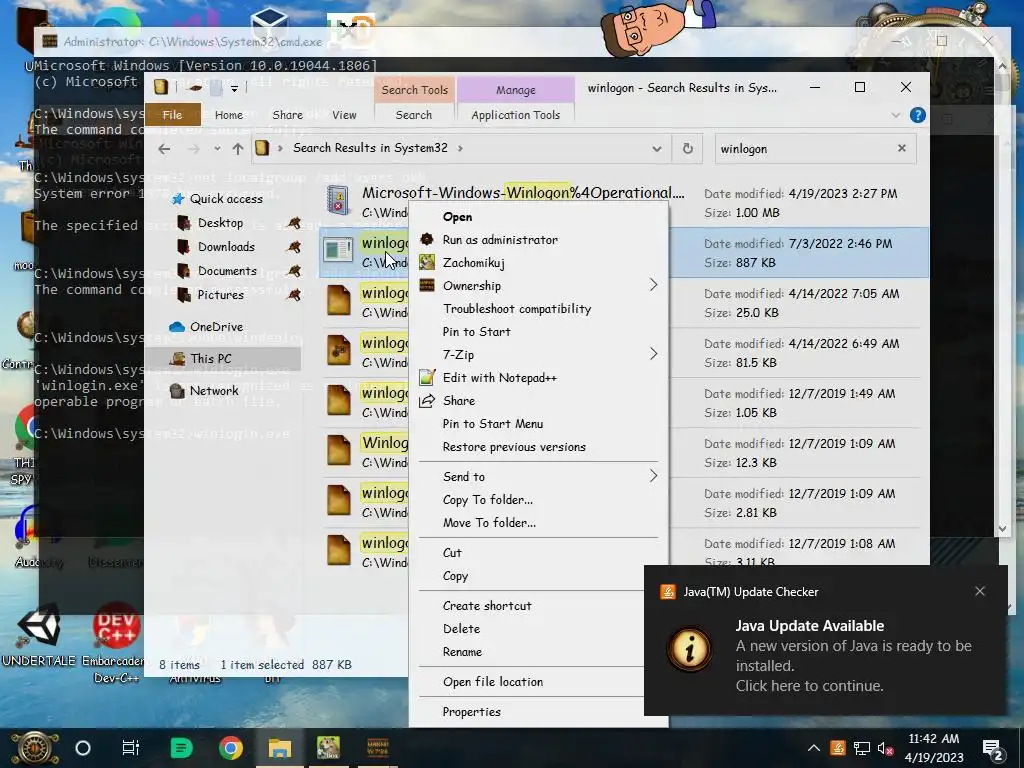1024x768 pixels.
Task: Open File Explorer taskbar icon
Action: tap(280, 748)
